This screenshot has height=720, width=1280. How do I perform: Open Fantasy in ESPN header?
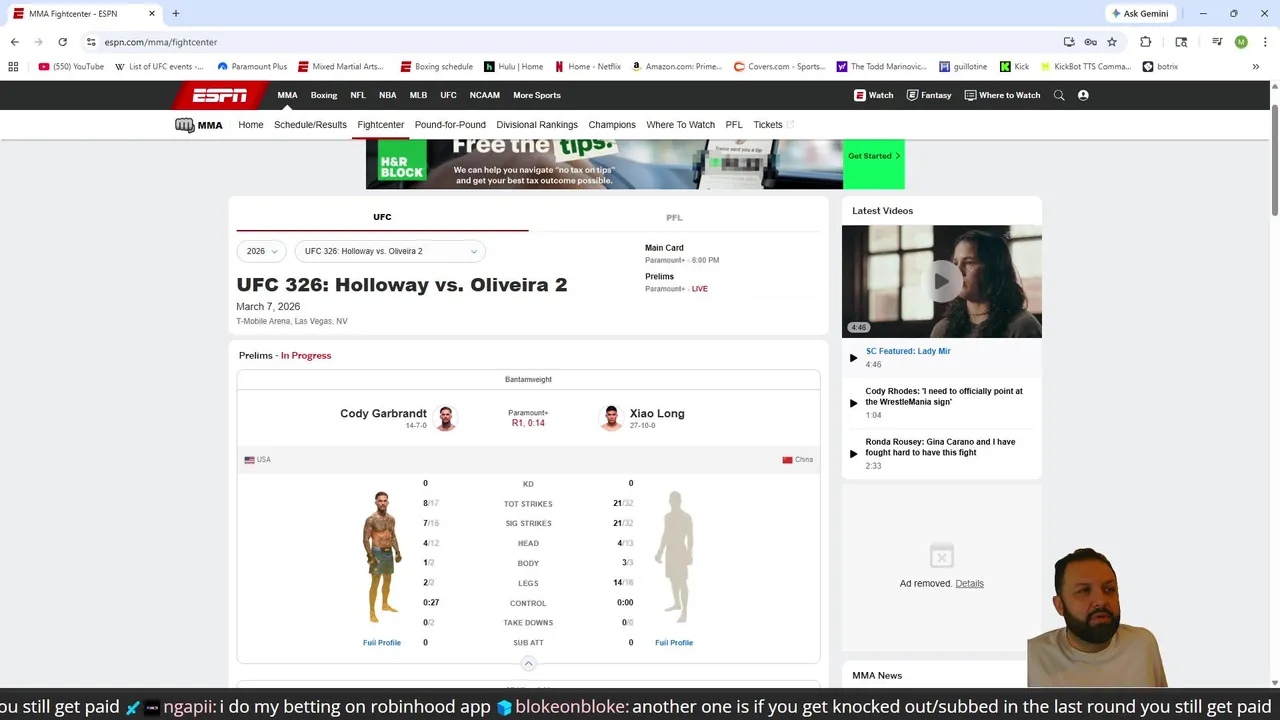pyautogui.click(x=929, y=95)
